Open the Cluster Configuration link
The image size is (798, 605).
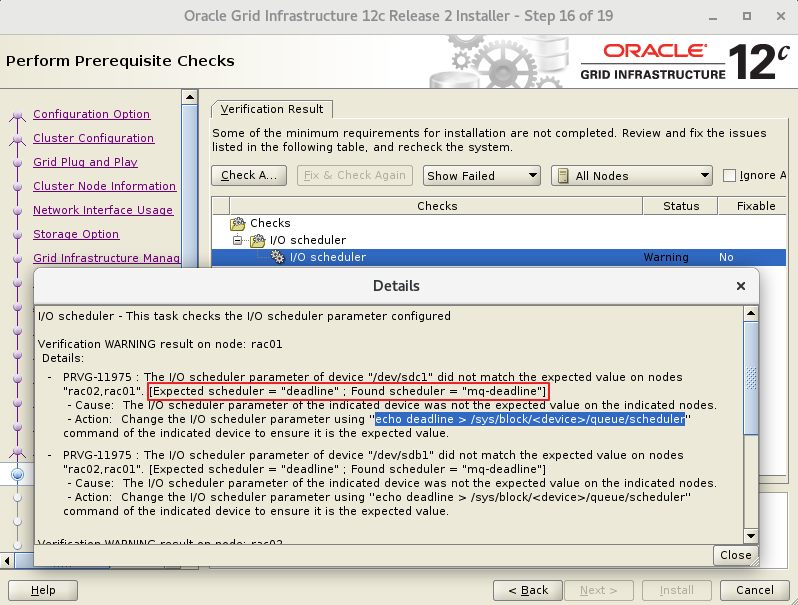[x=94, y=138]
